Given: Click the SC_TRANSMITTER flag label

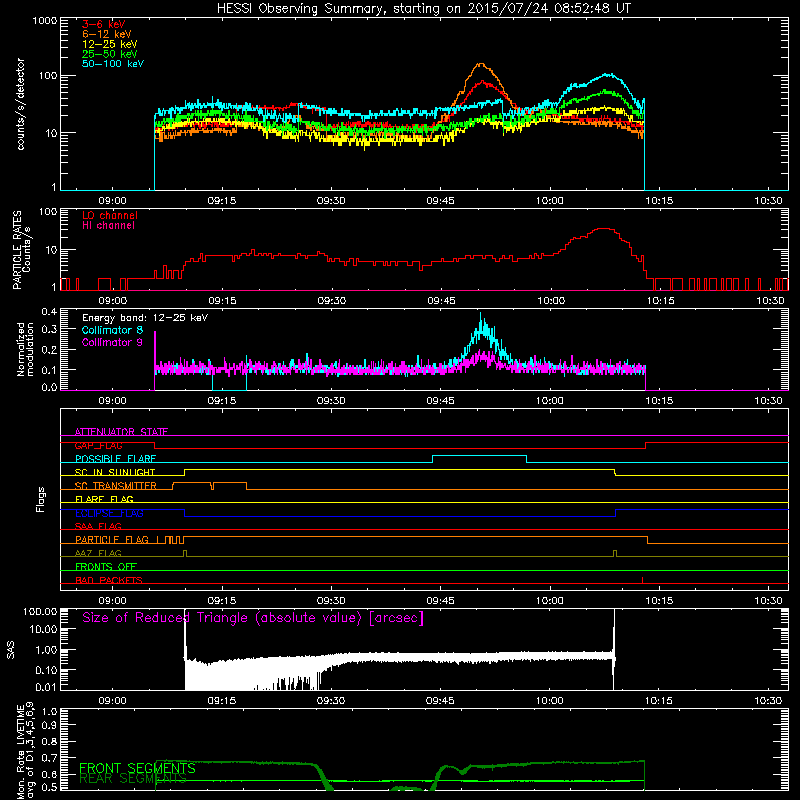Looking at the screenshot, I should (116, 486).
